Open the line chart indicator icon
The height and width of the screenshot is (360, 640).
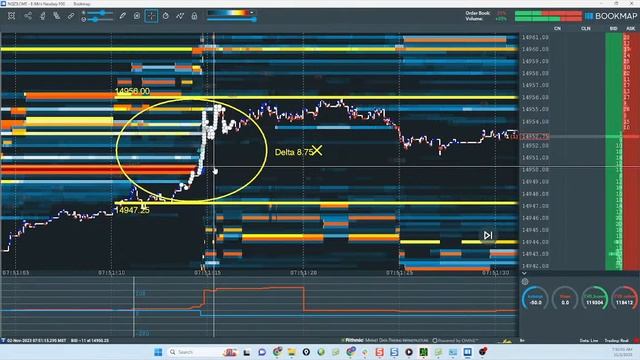click(180, 16)
